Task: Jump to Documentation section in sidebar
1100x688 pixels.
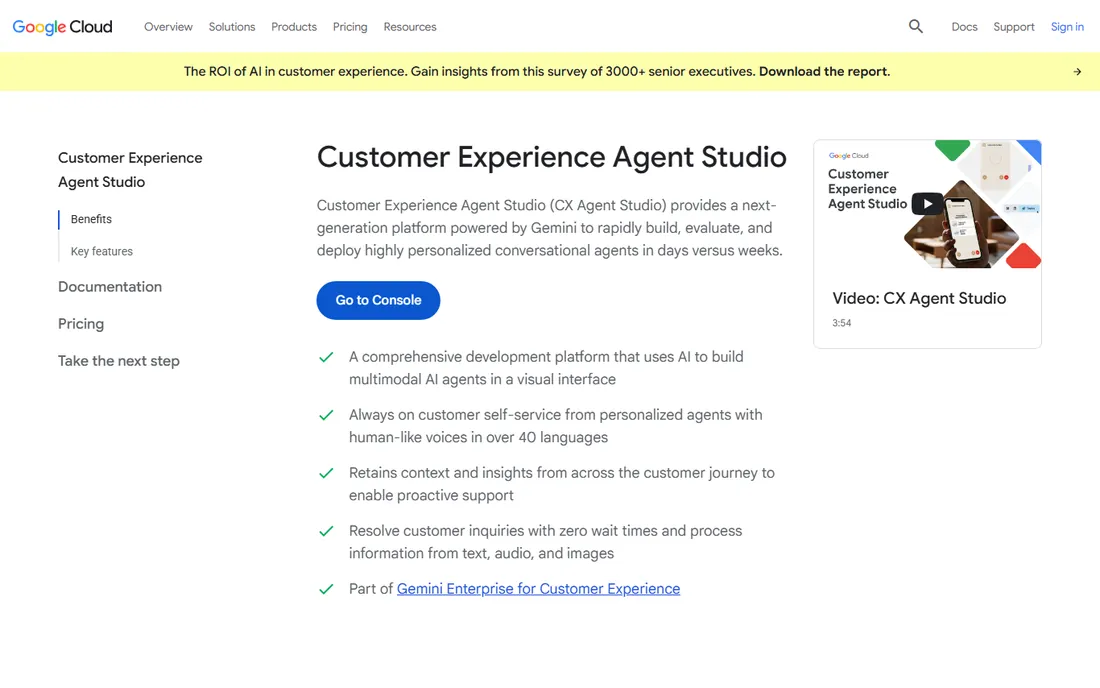Action: pos(110,287)
